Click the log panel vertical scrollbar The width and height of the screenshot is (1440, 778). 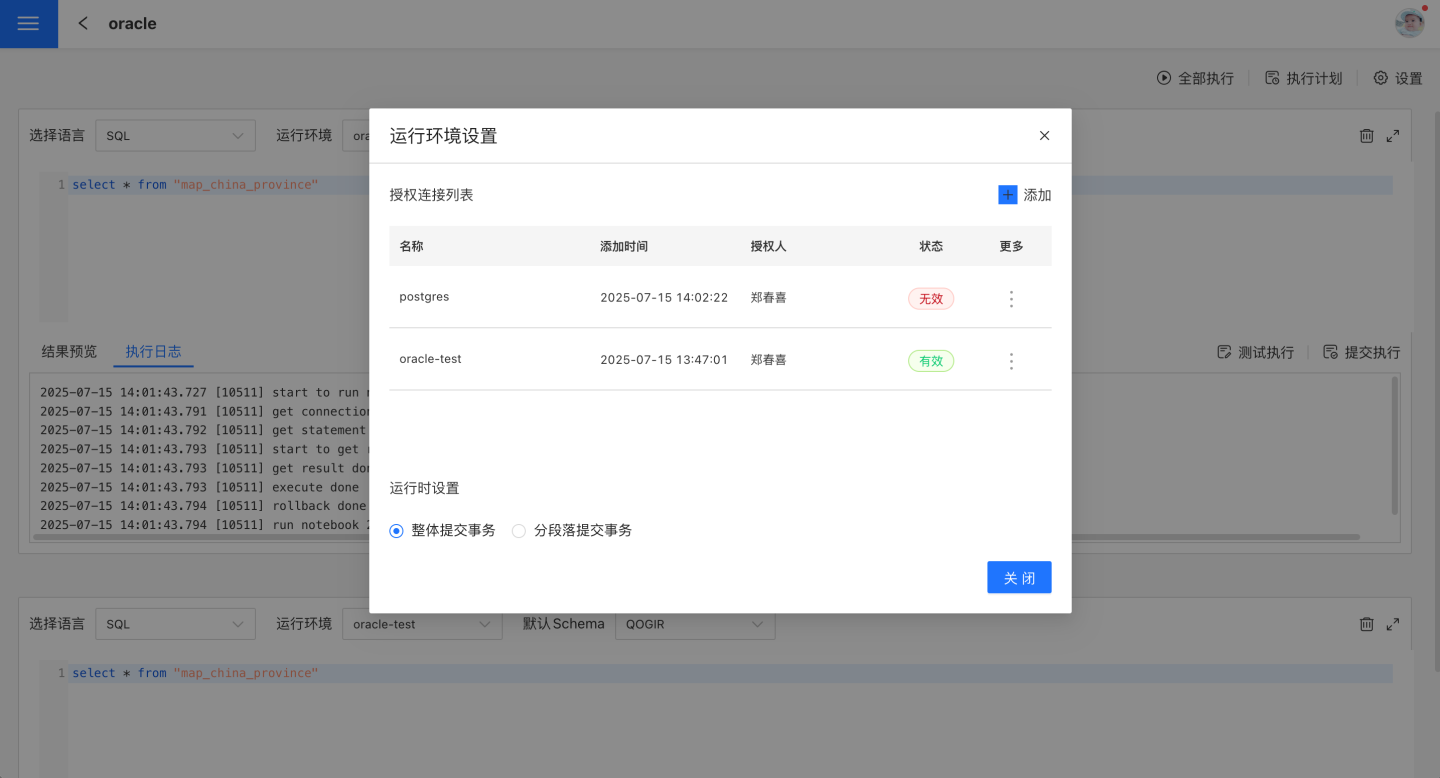point(1395,445)
